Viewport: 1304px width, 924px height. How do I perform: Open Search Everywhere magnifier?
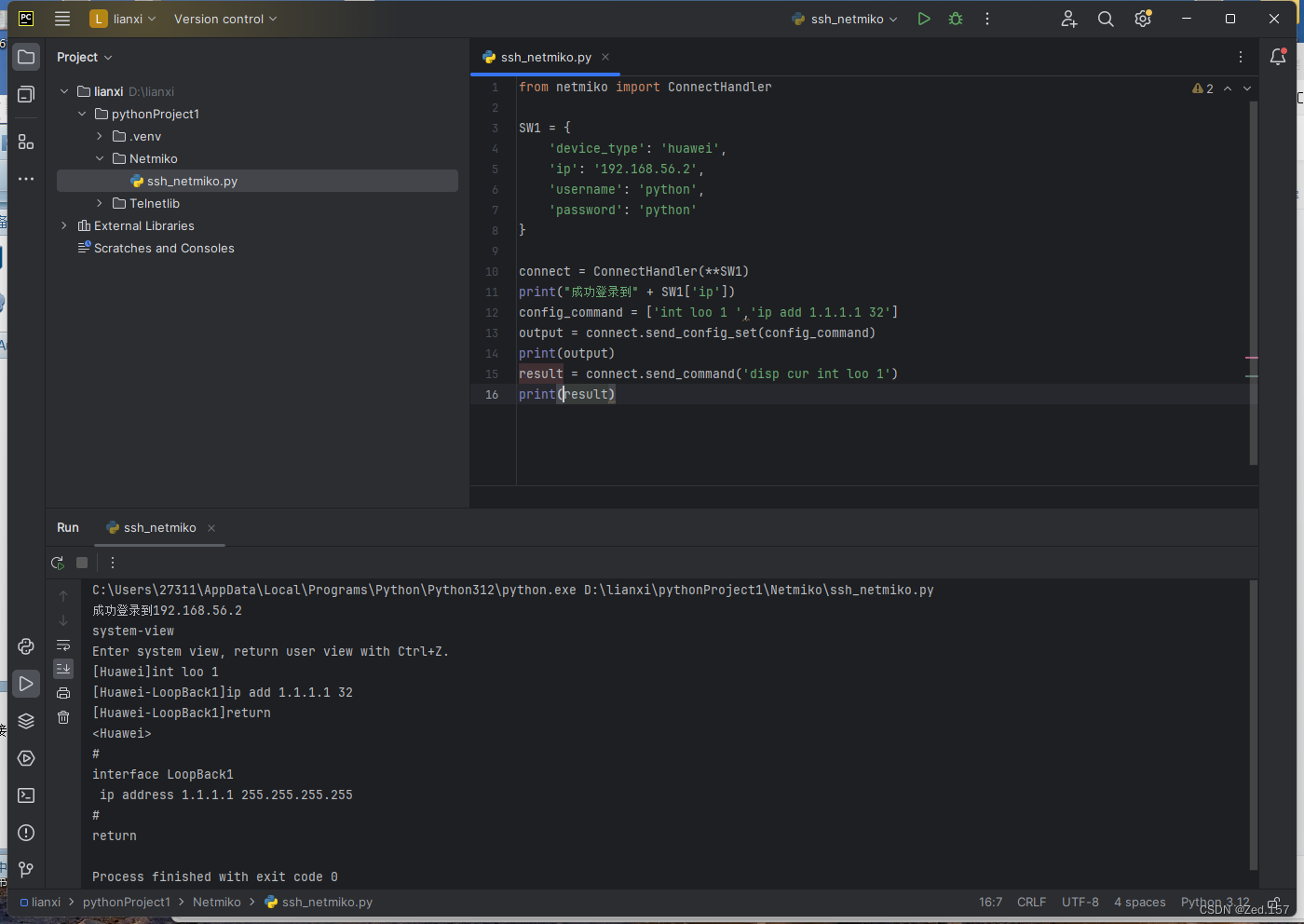pos(1106,18)
